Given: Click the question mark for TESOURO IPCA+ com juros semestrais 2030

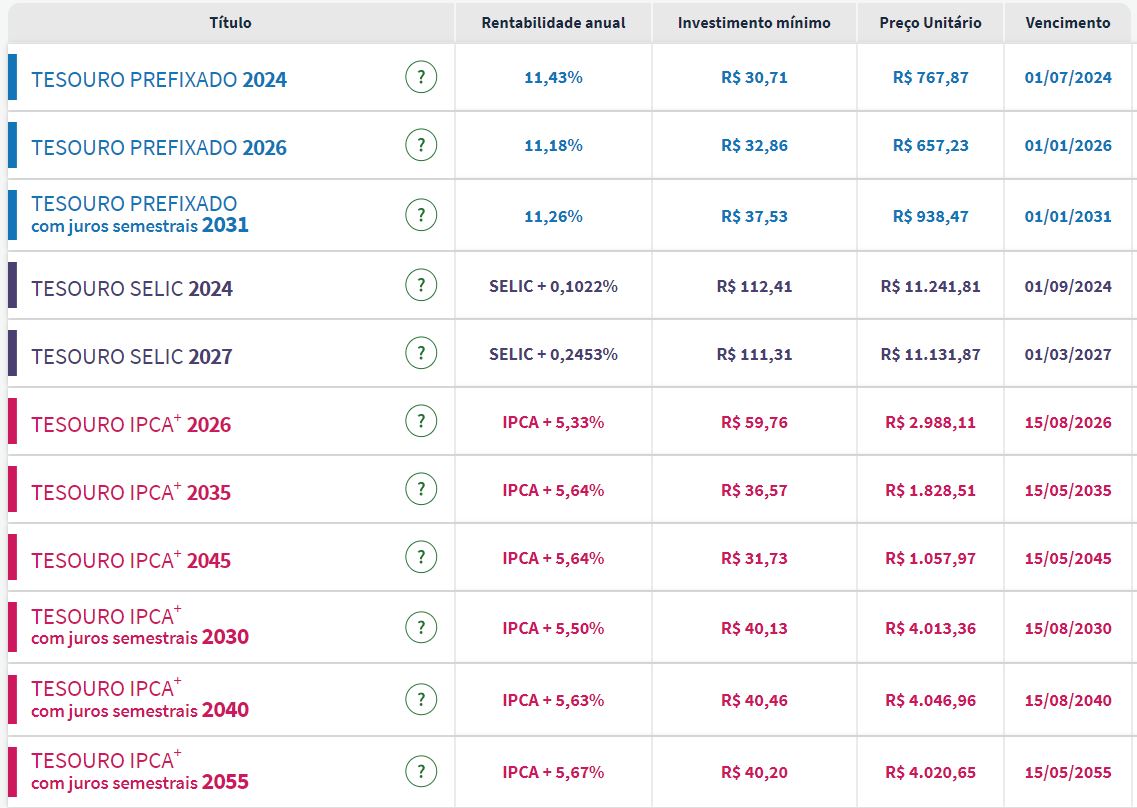Looking at the screenshot, I should 422,627.
